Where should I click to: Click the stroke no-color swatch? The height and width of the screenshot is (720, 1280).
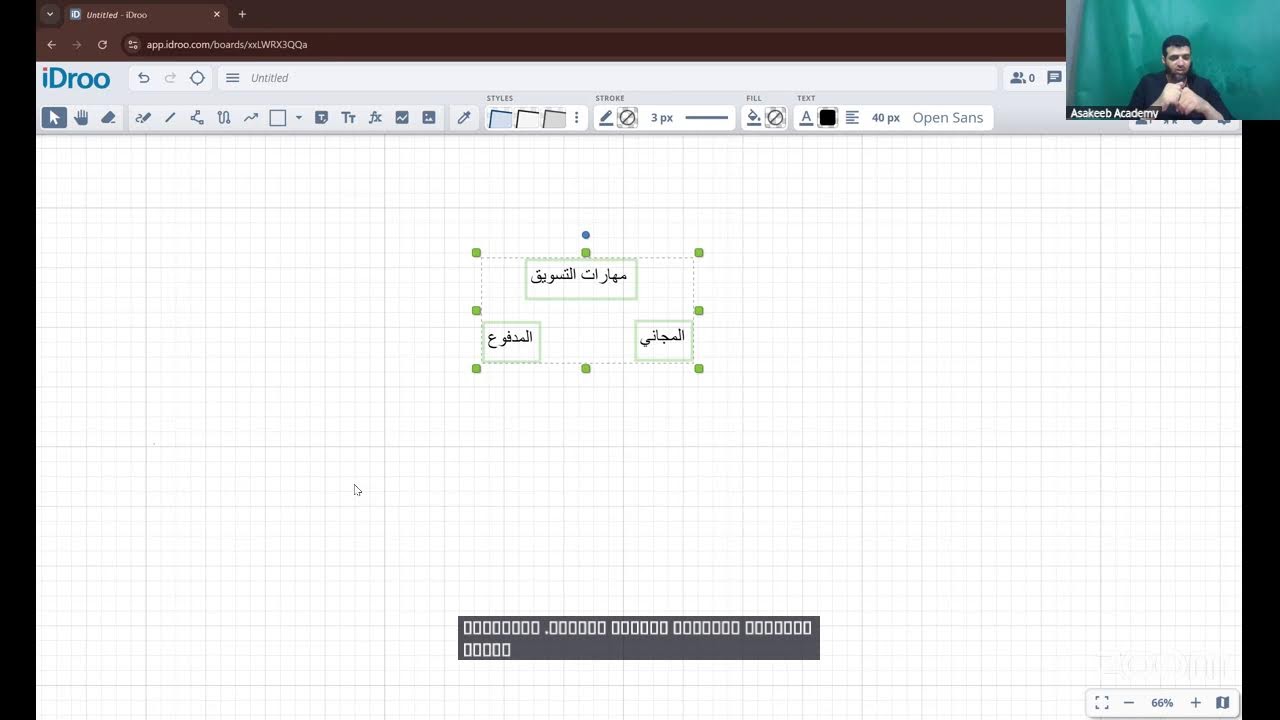627,117
